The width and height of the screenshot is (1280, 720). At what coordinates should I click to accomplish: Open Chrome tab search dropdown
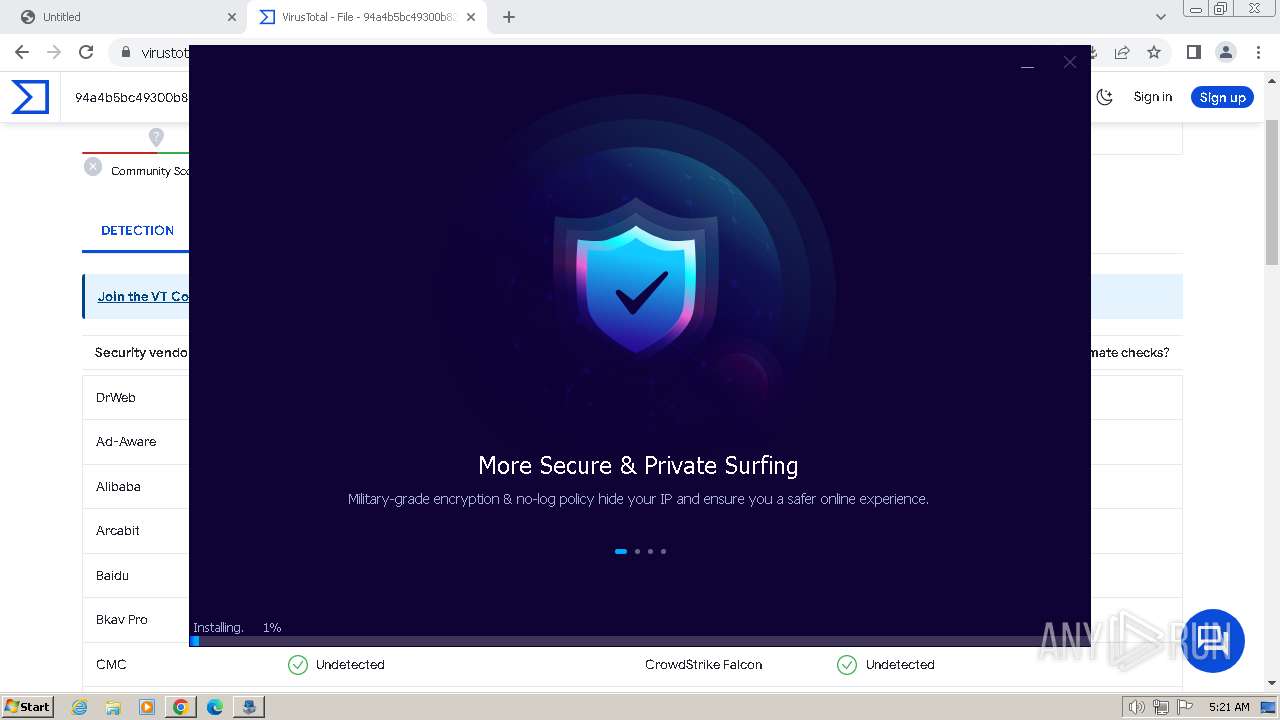point(1161,17)
